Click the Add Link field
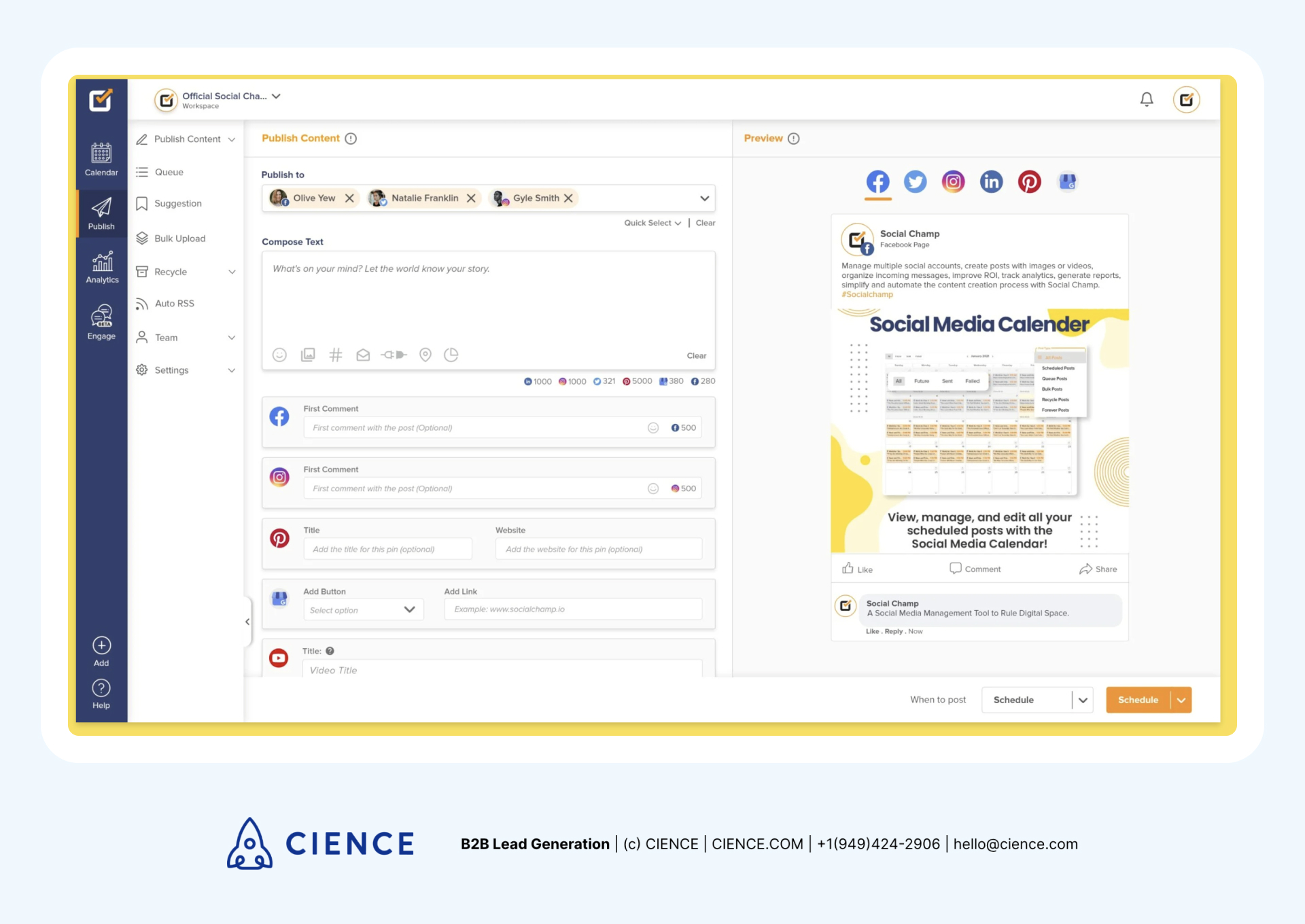1305x924 pixels. coord(573,609)
